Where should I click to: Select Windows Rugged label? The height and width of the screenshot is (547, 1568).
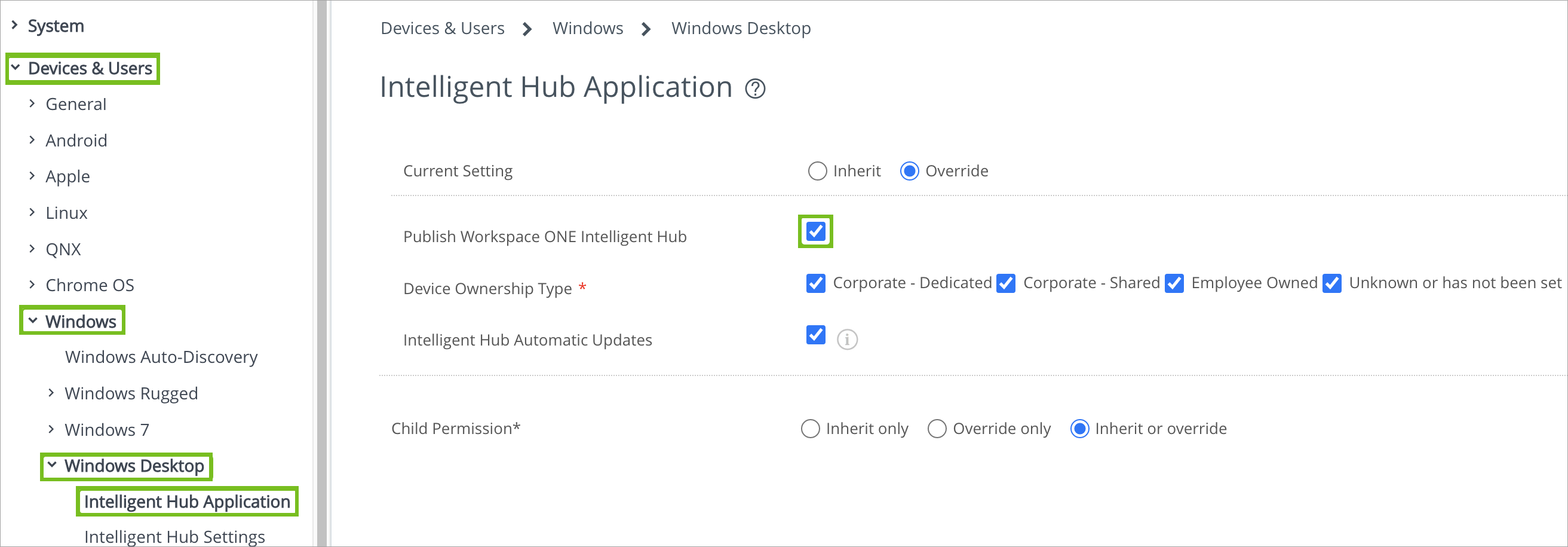[x=131, y=393]
